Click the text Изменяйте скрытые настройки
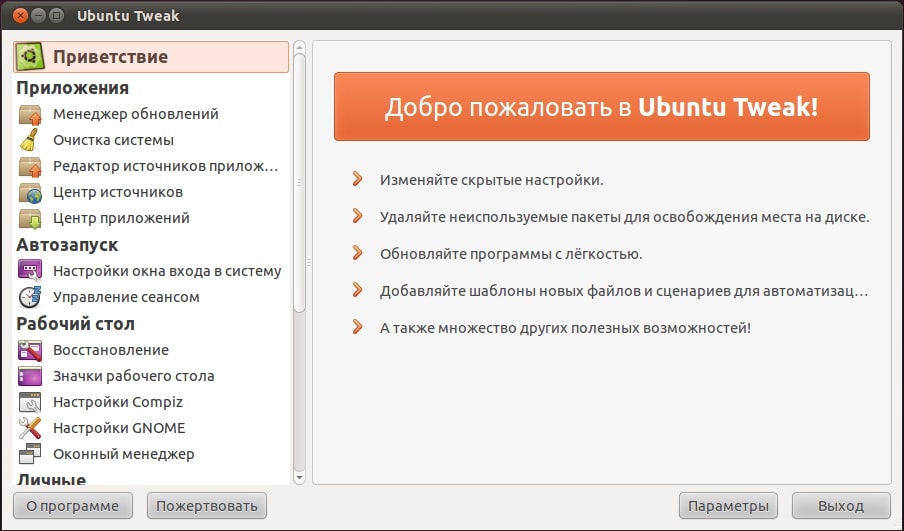The height and width of the screenshot is (531, 904). click(491, 180)
